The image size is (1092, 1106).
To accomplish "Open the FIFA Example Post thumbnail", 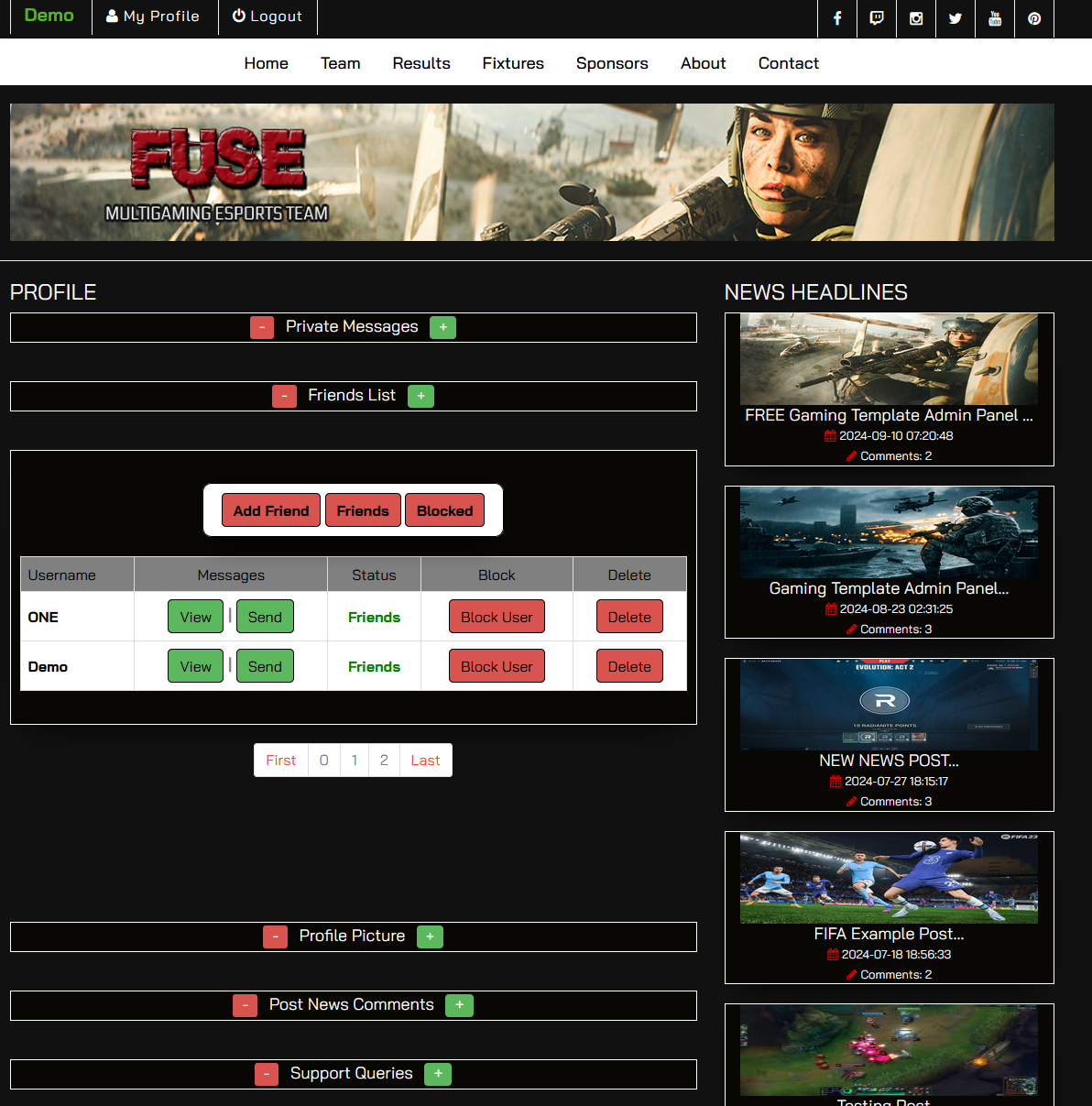I will [889, 877].
